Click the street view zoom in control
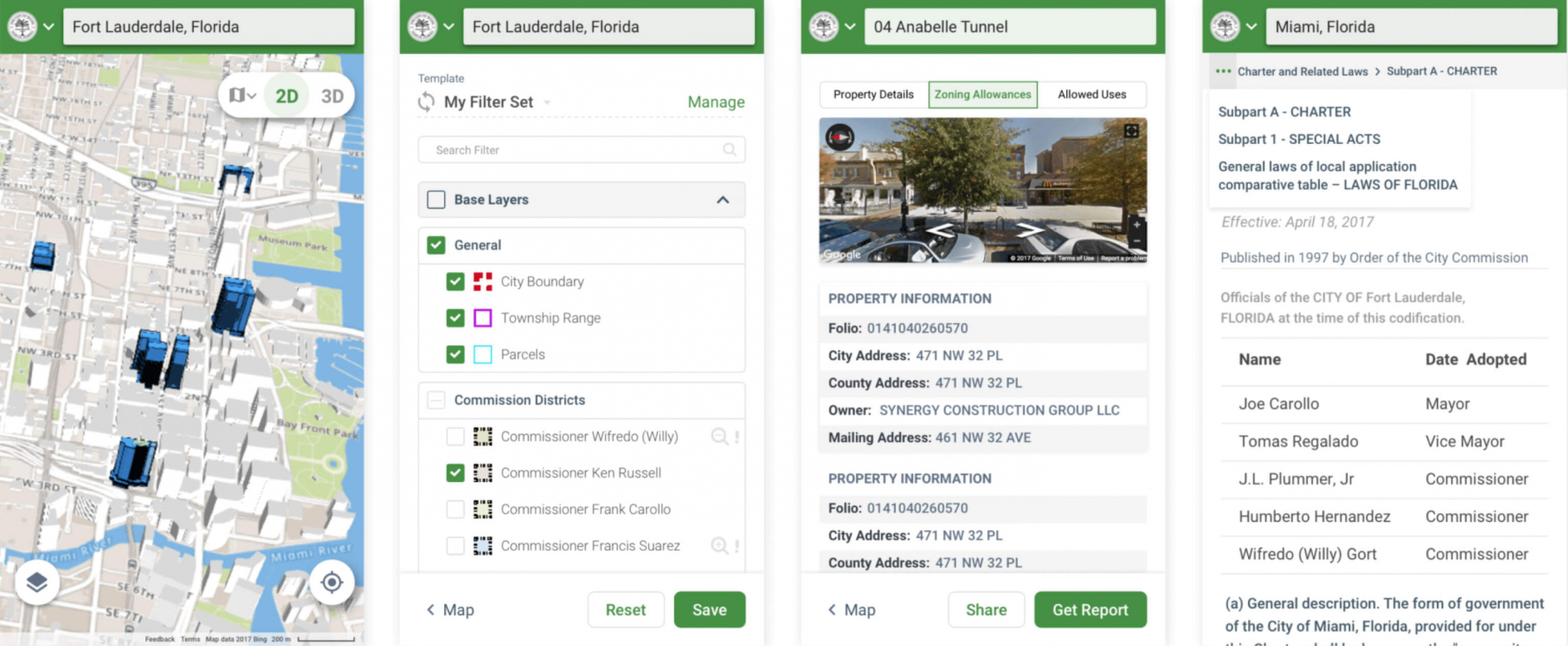Viewport: 1568px width, 646px height. 1137,224
